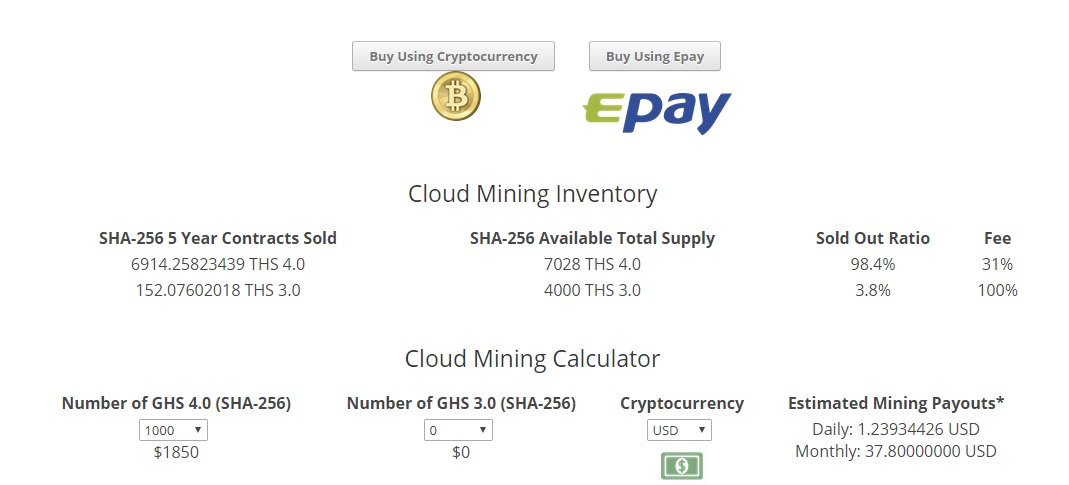
Task: Click the Estimated Mining Payouts label
Action: click(x=896, y=403)
